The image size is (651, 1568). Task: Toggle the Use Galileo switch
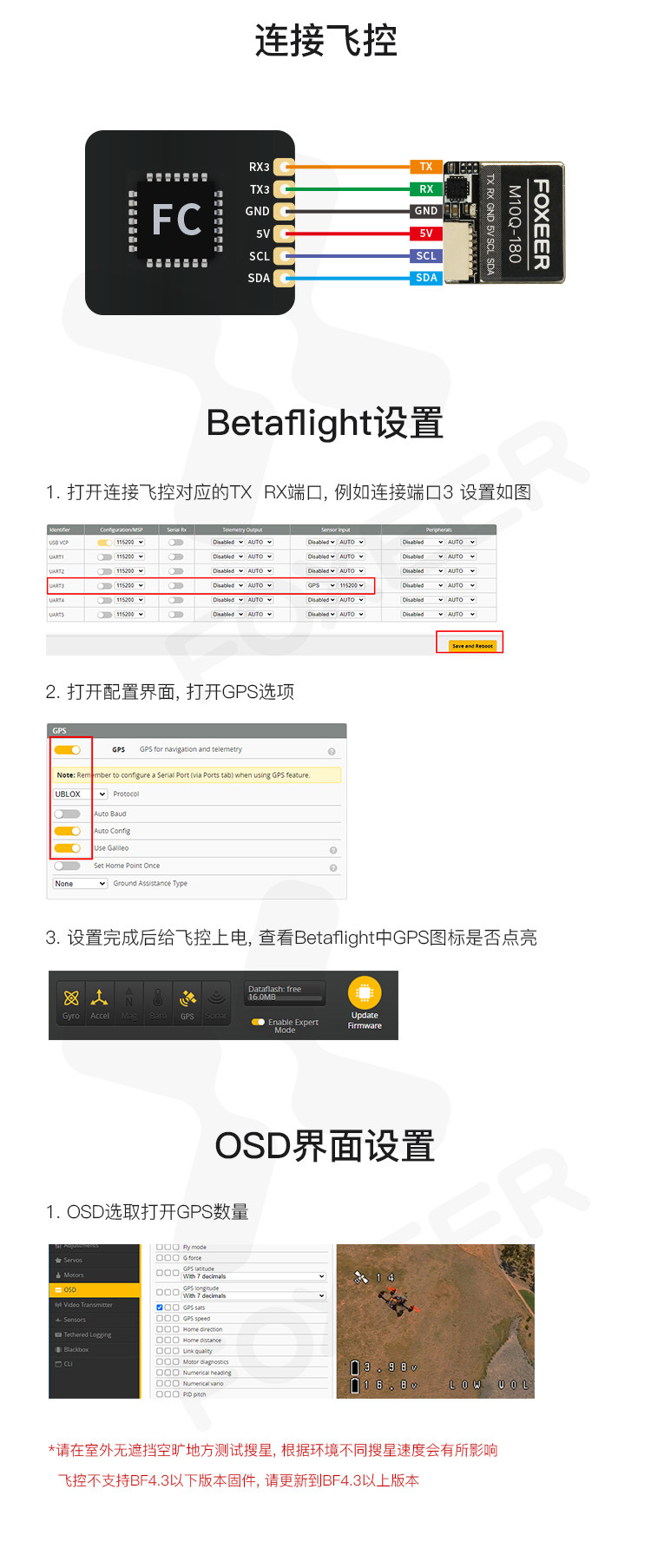pyautogui.click(x=67, y=848)
